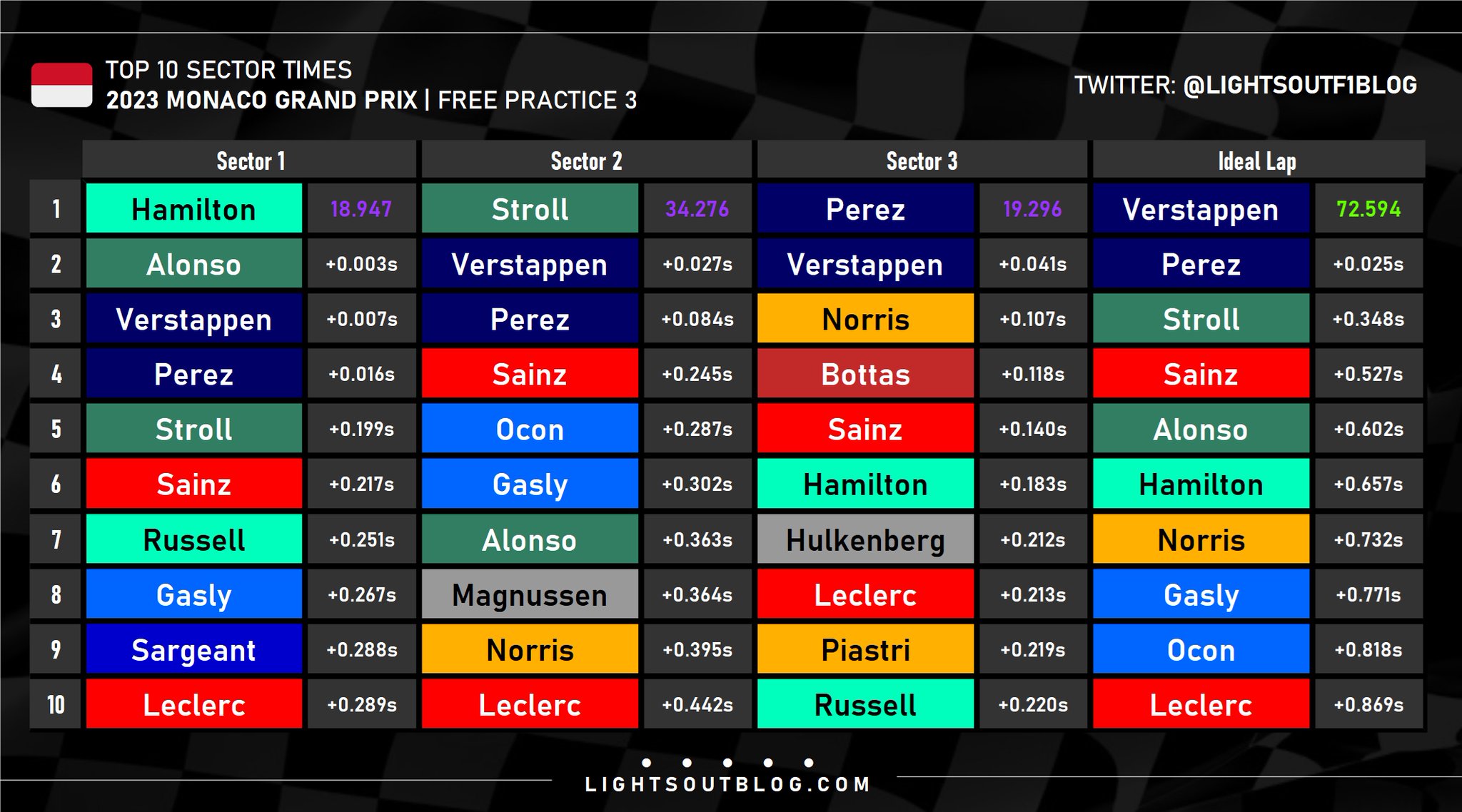Viewport: 1462px width, 812px height.
Task: Open the @LIGHTSOUTF1BLOG Twitter handle
Action: click(x=1300, y=85)
